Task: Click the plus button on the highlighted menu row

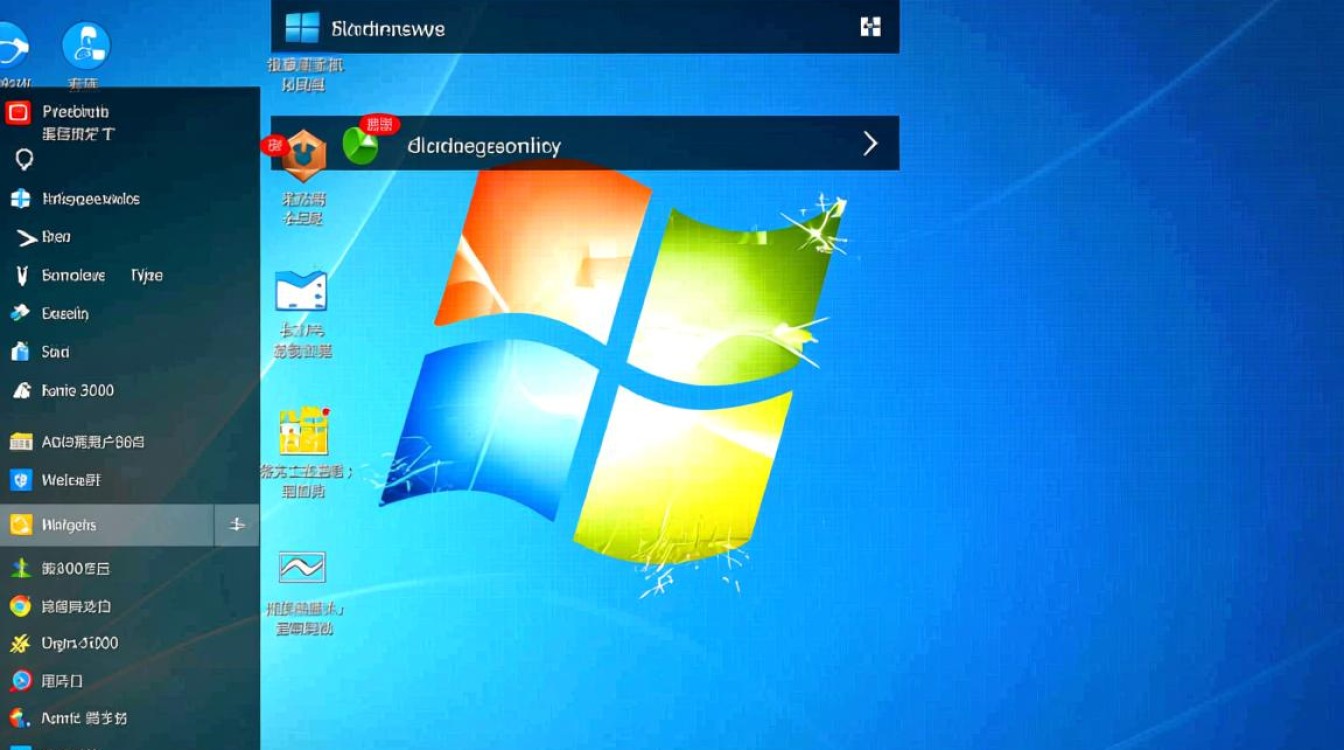Action: tap(237, 524)
